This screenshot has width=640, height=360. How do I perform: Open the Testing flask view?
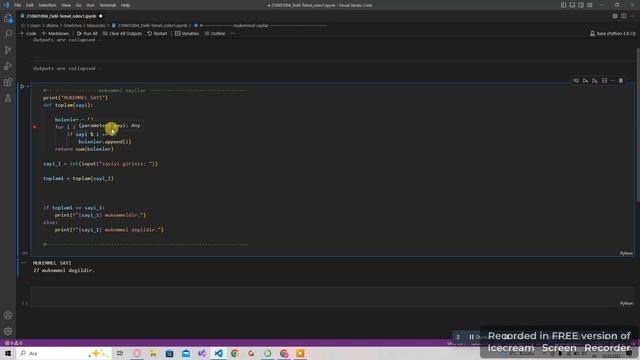pos(8,98)
